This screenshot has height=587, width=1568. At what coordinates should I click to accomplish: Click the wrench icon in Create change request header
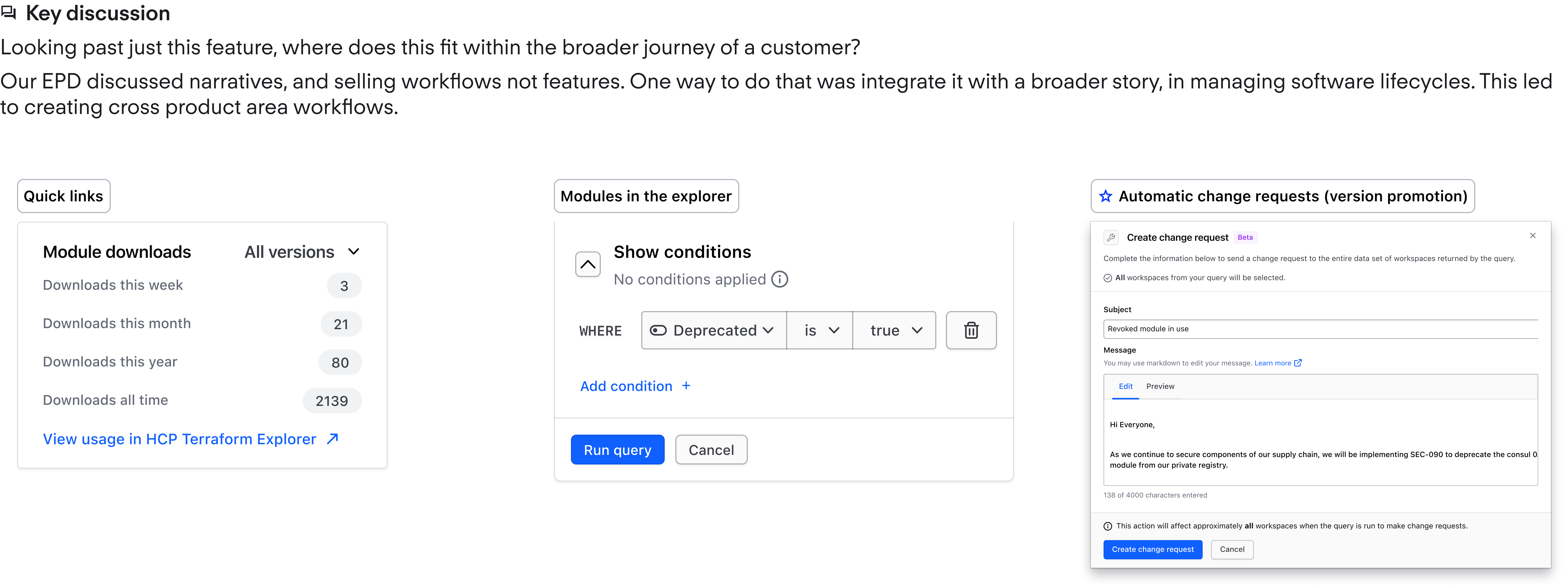tap(1111, 238)
